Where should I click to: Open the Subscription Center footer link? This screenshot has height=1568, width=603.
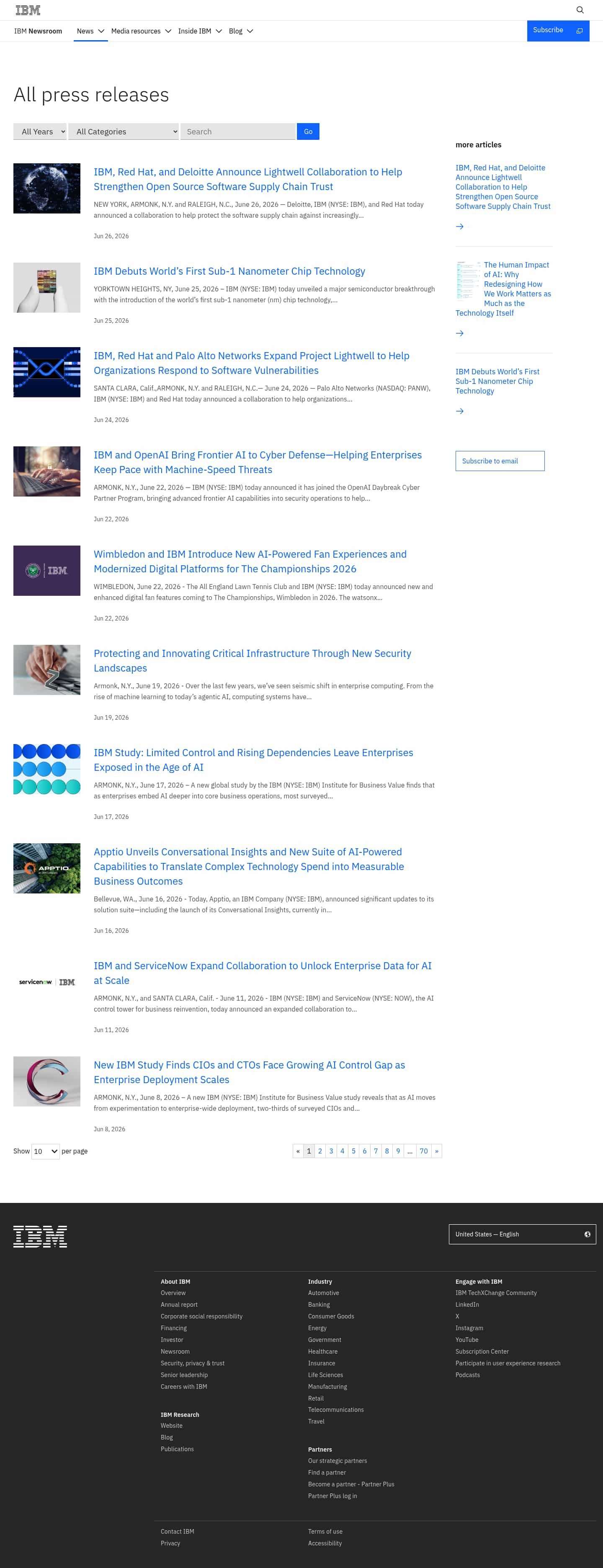482,1351
